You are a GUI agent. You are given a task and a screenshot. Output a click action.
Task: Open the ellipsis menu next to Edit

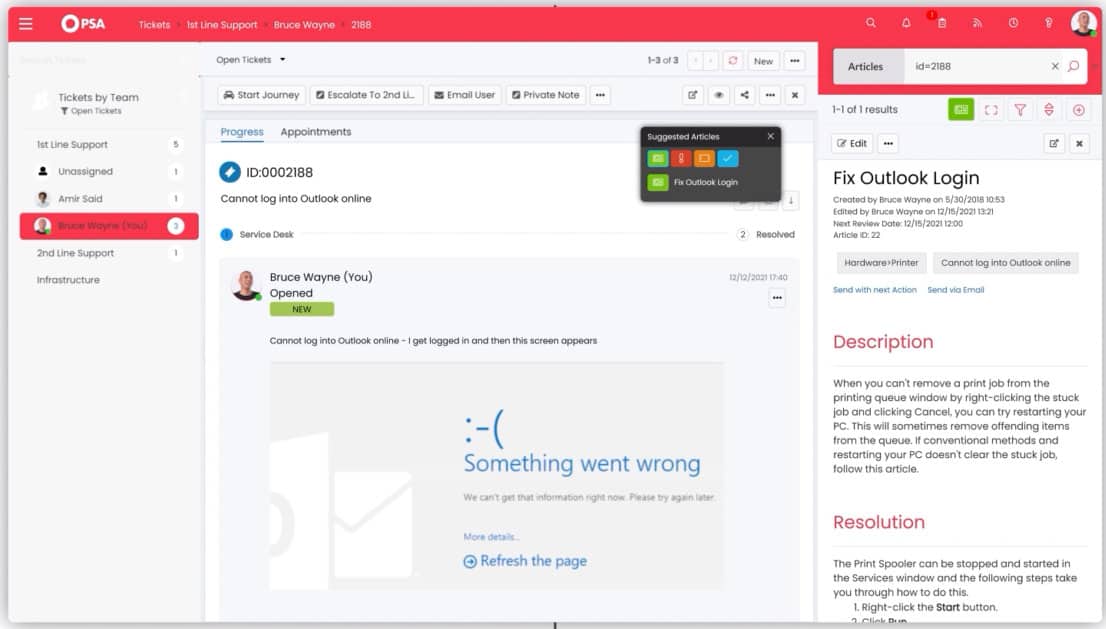click(x=888, y=143)
